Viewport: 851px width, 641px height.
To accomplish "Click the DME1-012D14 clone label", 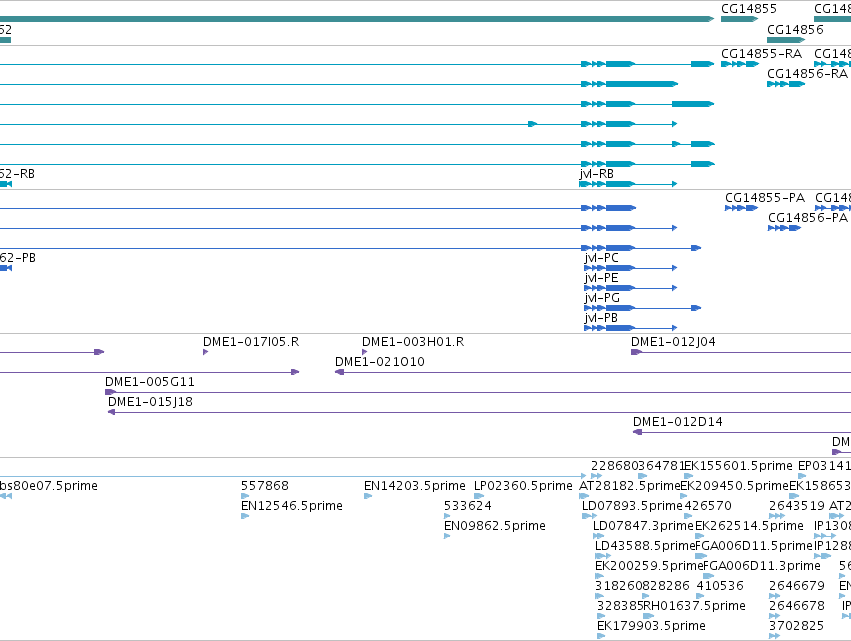I will pyautogui.click(x=677, y=422).
